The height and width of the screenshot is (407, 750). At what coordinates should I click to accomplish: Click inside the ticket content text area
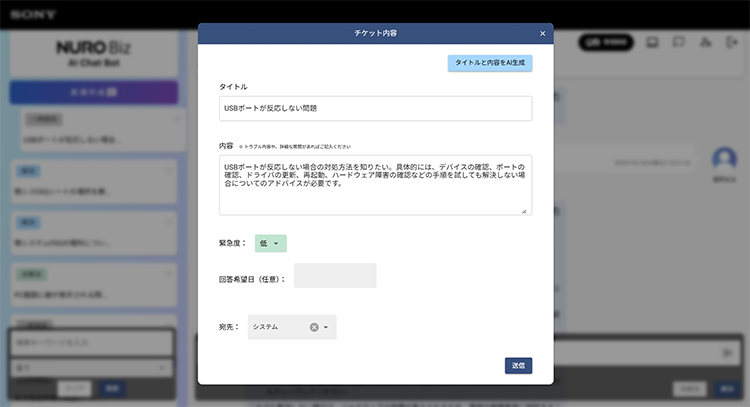pos(375,185)
